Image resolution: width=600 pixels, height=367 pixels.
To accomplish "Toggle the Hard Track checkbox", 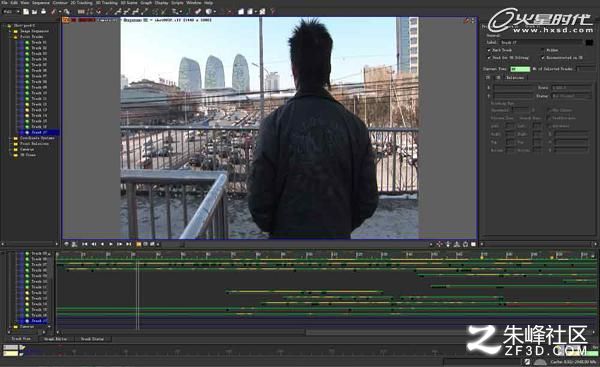I will 489,50.
